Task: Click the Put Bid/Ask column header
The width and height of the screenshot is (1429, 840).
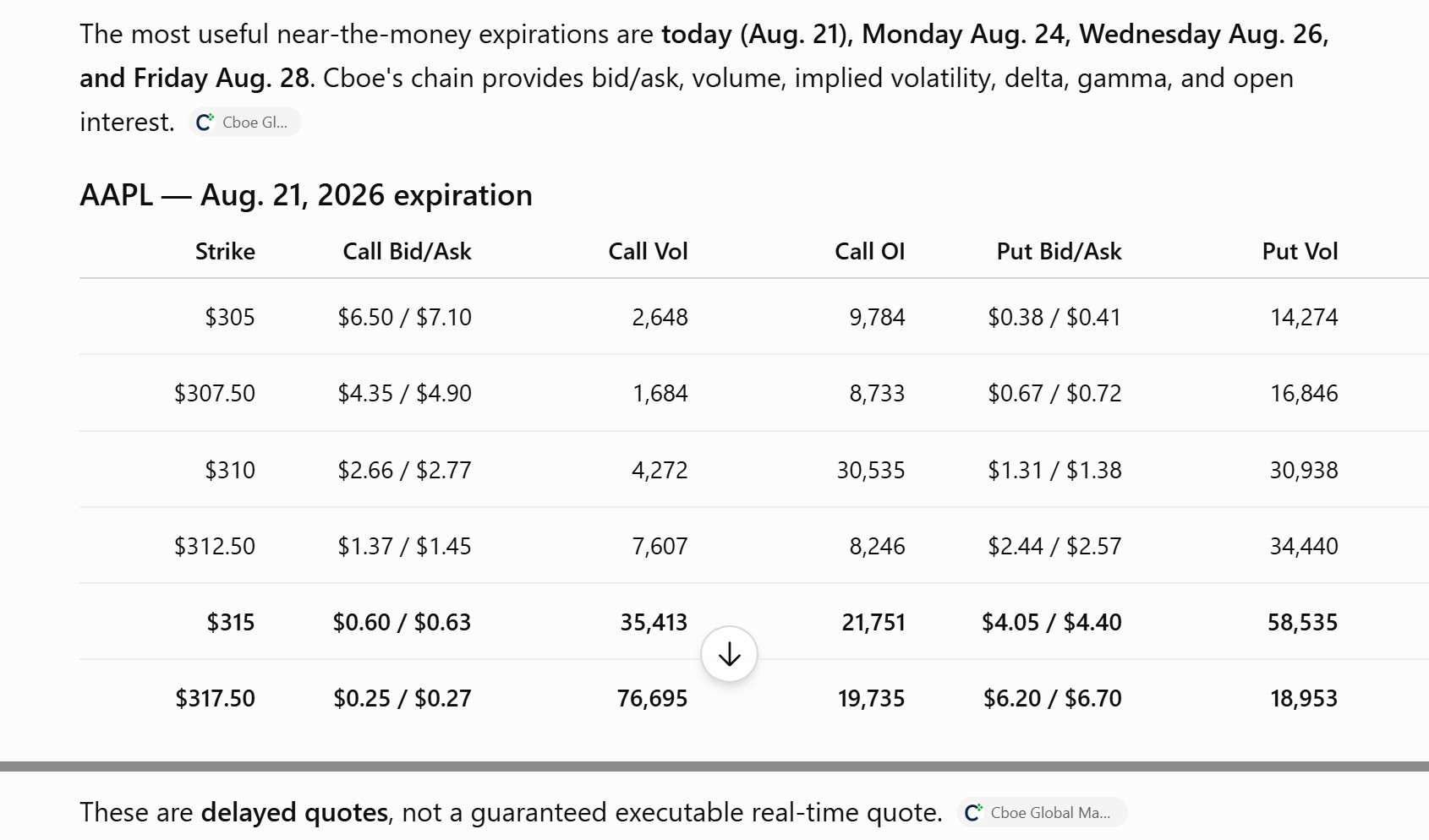Action: pos(1059,251)
